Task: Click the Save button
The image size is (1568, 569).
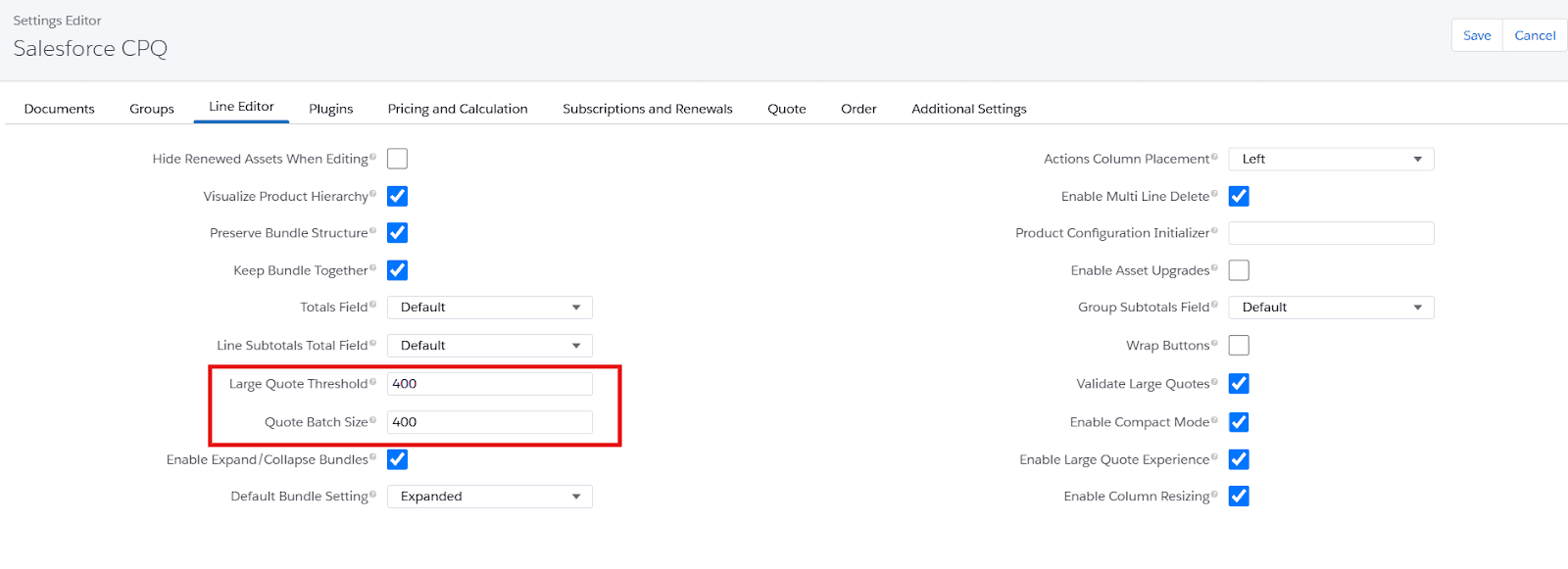Action: tap(1477, 35)
